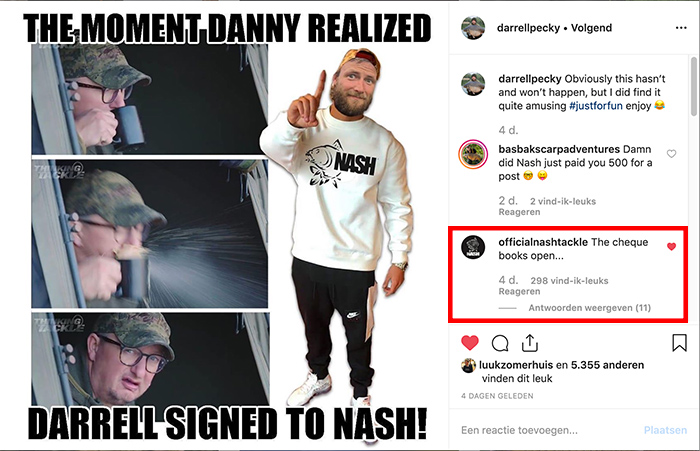The height and width of the screenshot is (451, 700).
Task: Like the basbakscarpadventures comment heart
Action: point(671,154)
